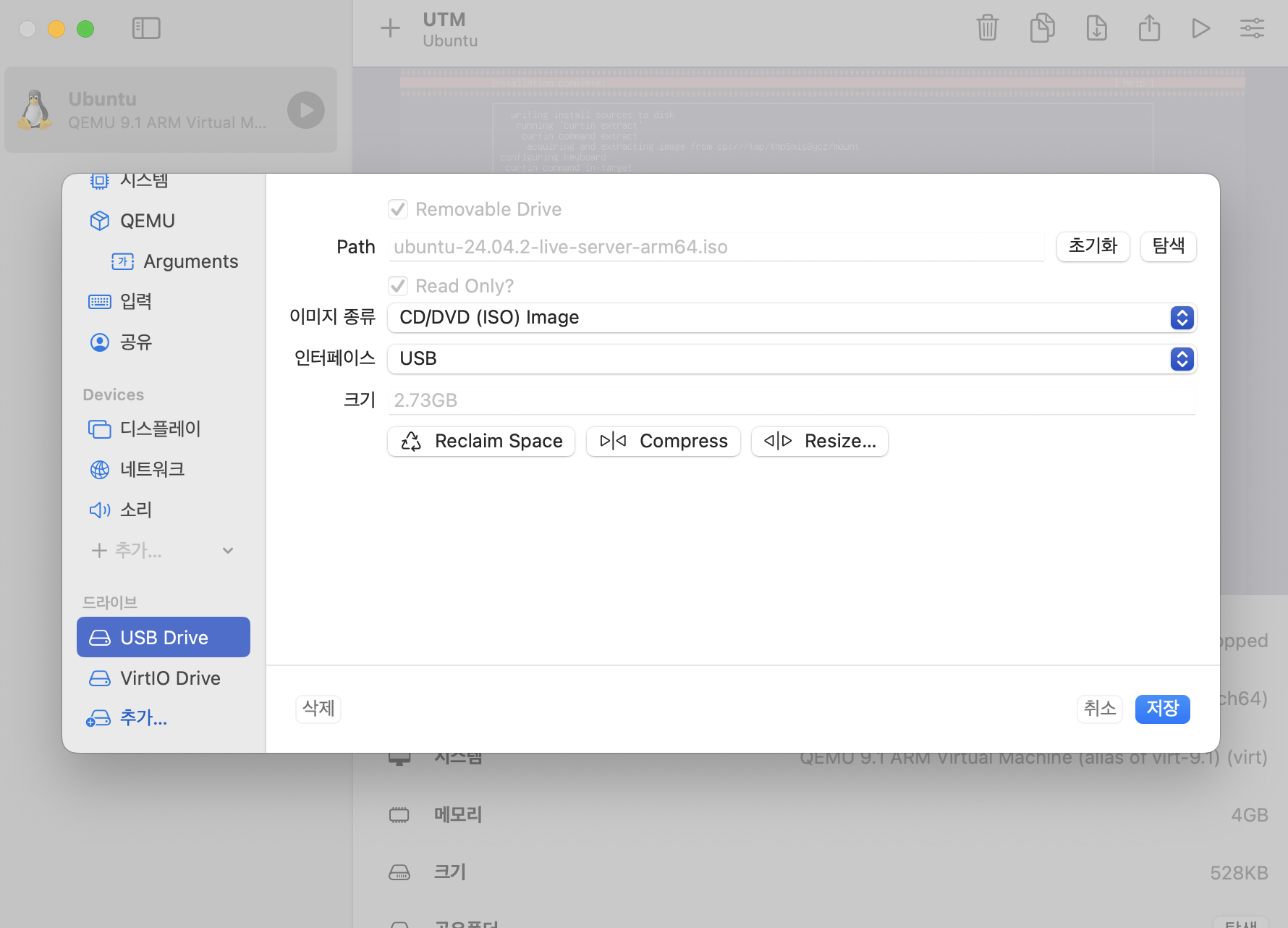Click the Compress button
This screenshot has height=928, width=1288.
click(x=664, y=442)
